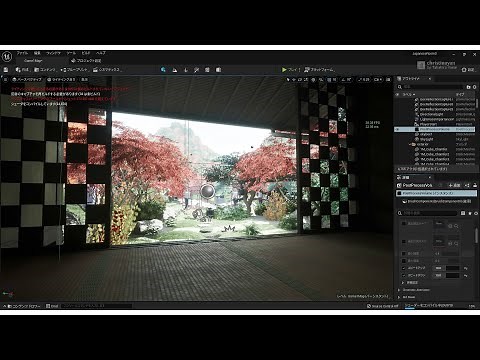Switch to Mesh Paint mode icon

coord(197,70)
